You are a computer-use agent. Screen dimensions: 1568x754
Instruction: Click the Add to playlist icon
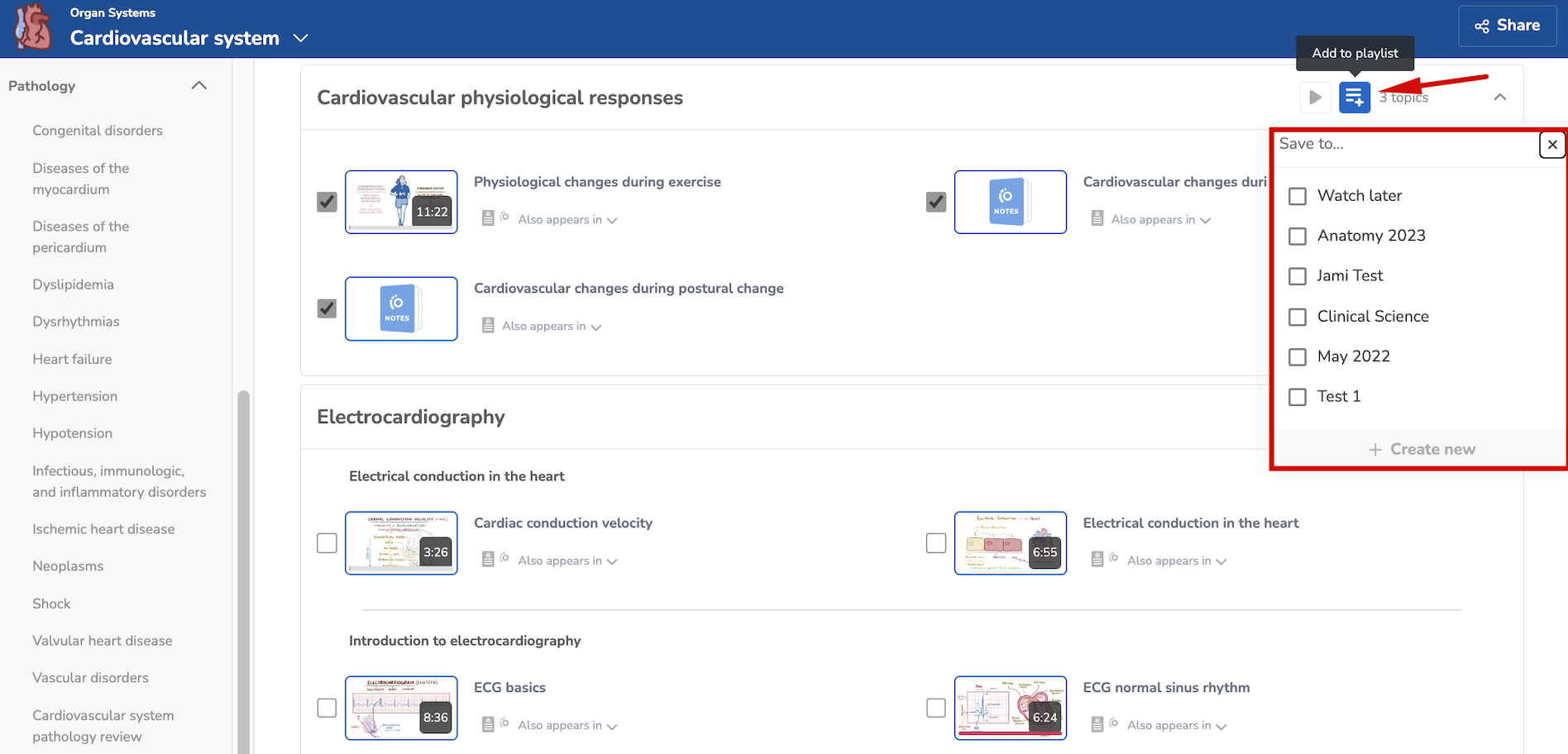(1354, 98)
